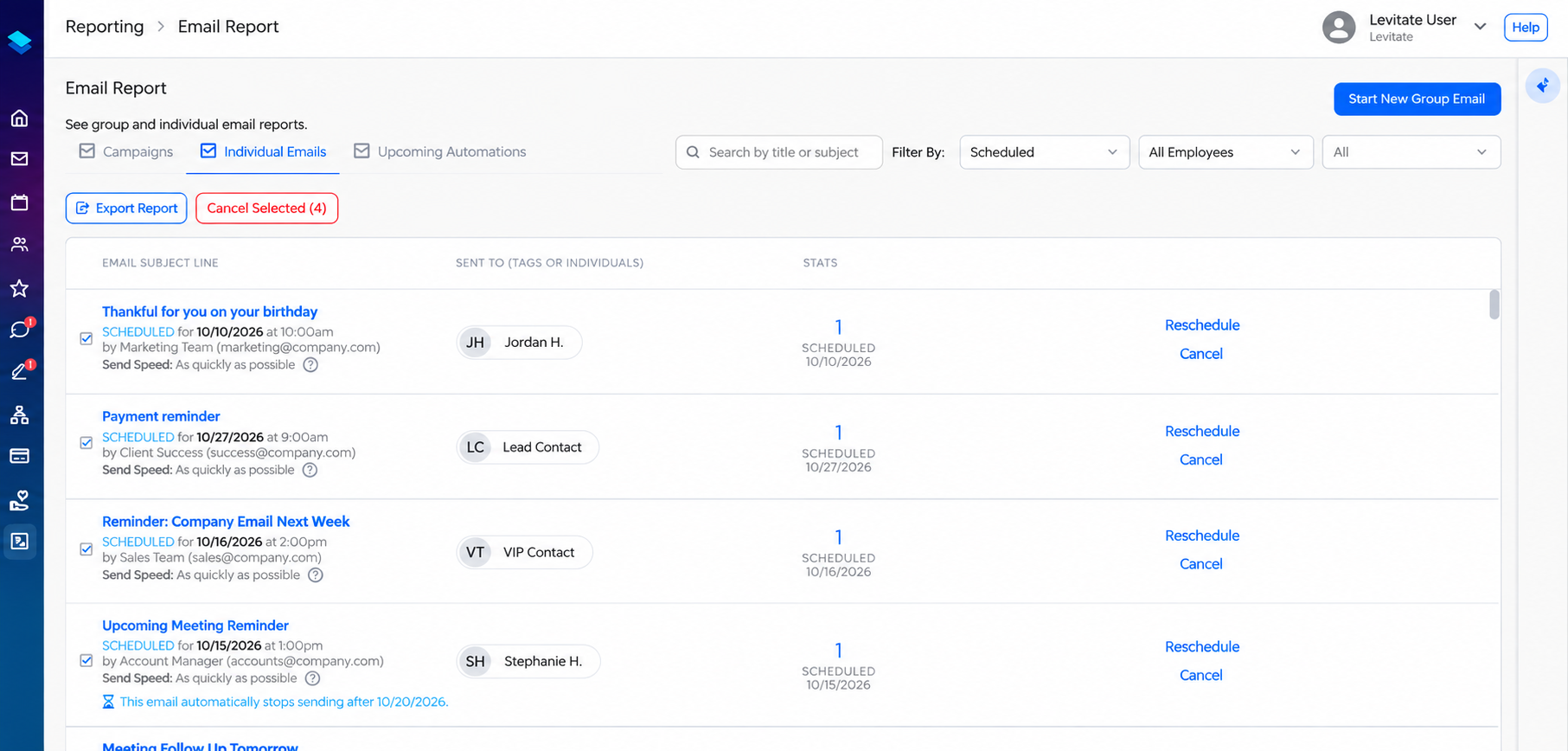The height and width of the screenshot is (751, 1568).
Task: Click the Jordan H. recipient chip
Action: pyautogui.click(x=519, y=343)
